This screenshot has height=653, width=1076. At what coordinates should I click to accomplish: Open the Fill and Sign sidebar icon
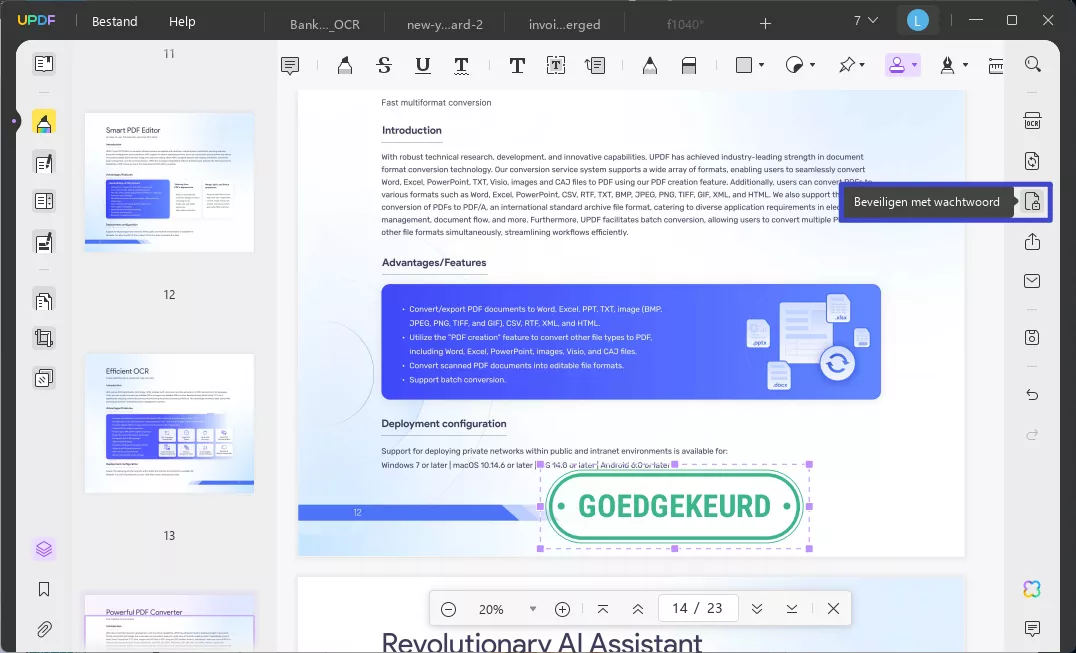(44, 243)
